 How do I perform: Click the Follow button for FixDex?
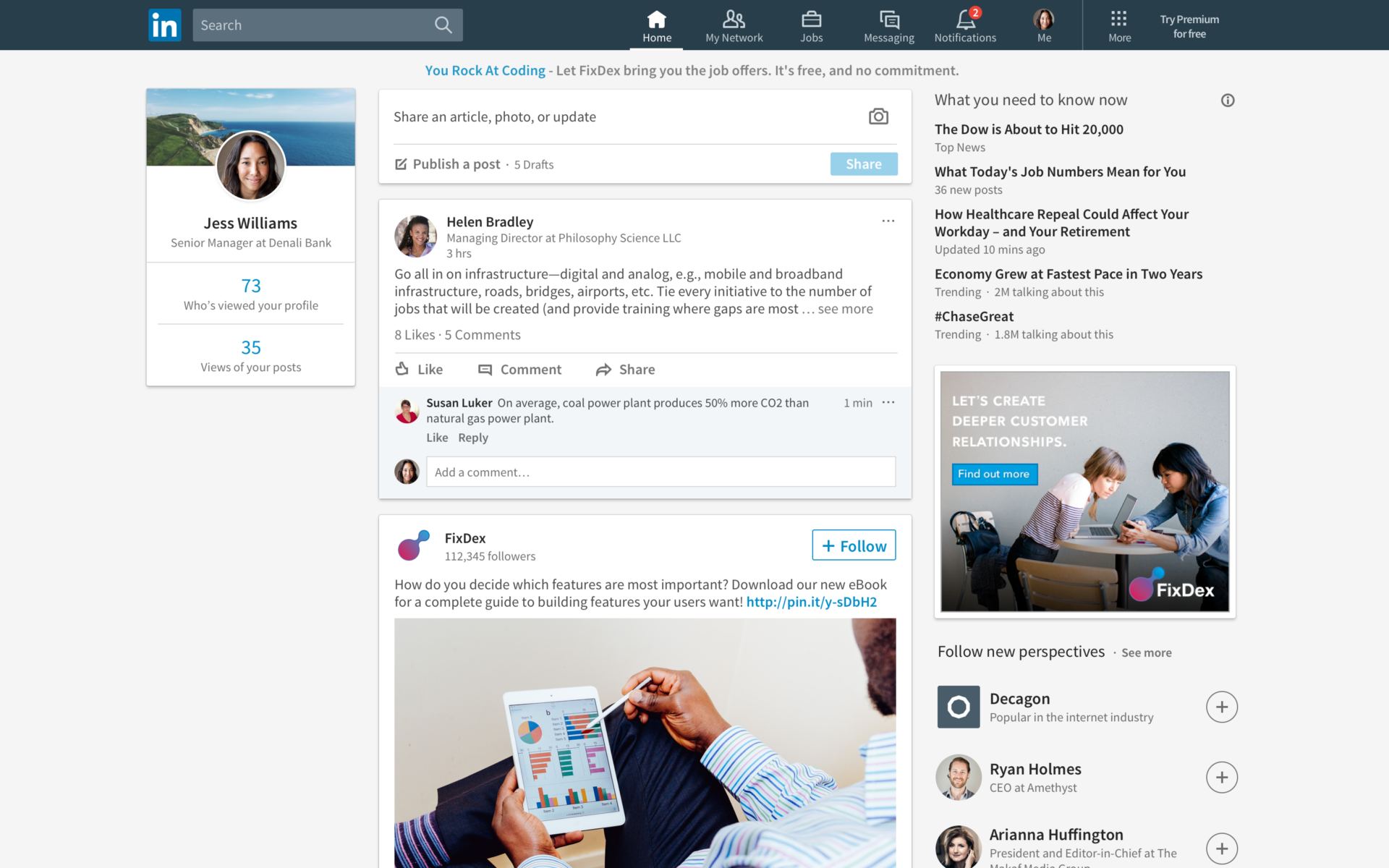tap(854, 544)
